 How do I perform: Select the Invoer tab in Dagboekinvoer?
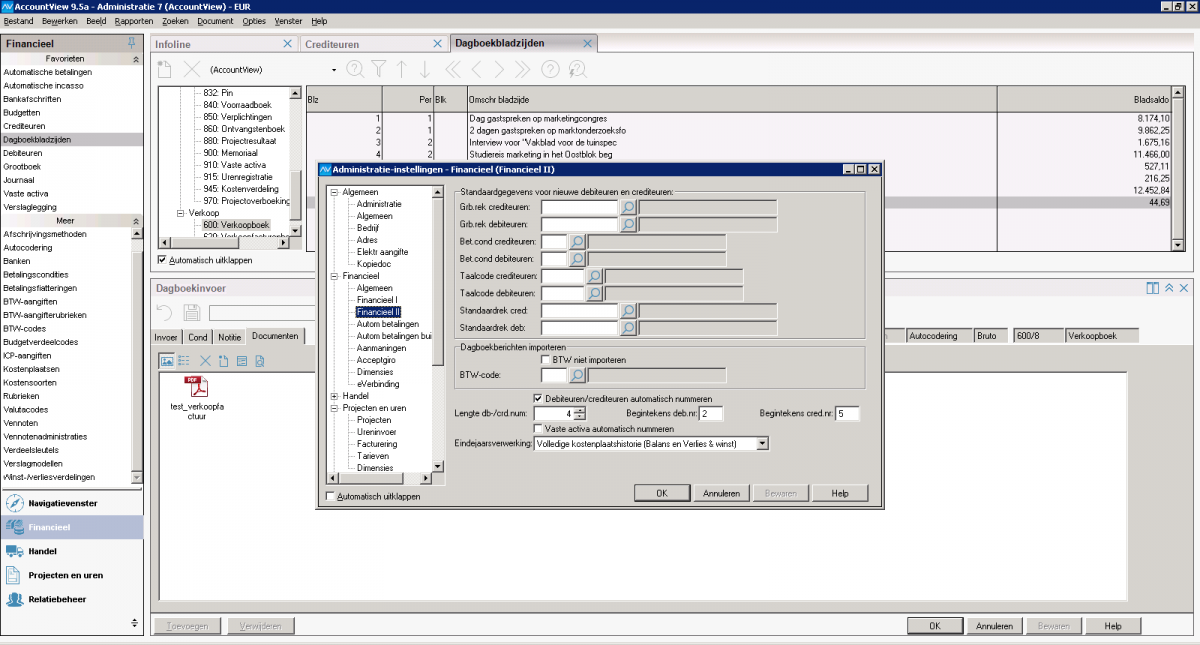click(166, 336)
